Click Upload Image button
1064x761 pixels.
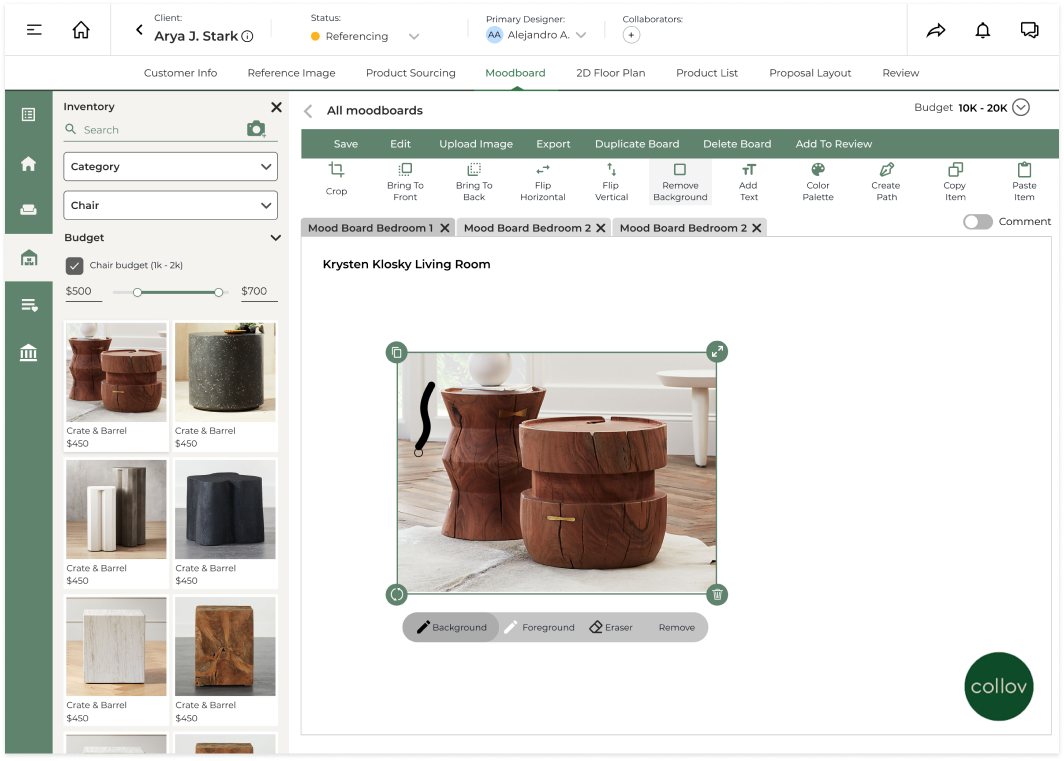click(x=476, y=144)
